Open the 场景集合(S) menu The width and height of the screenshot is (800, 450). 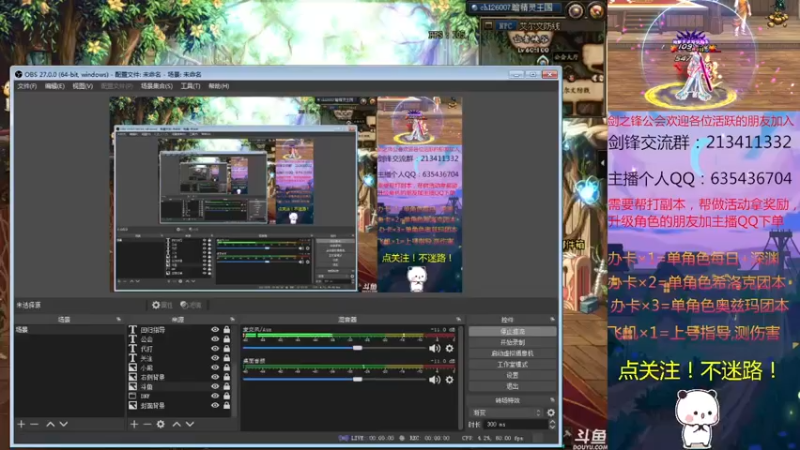pyautogui.click(x=157, y=86)
